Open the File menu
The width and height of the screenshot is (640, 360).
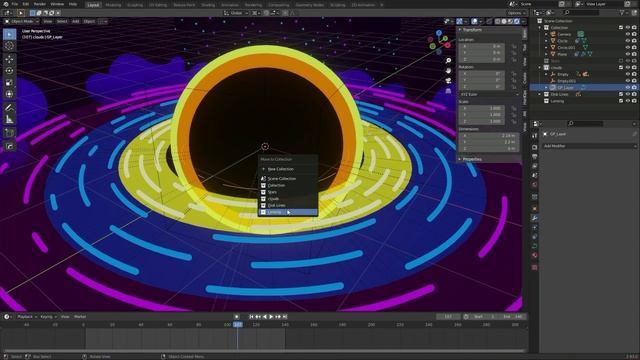tap(15, 4)
